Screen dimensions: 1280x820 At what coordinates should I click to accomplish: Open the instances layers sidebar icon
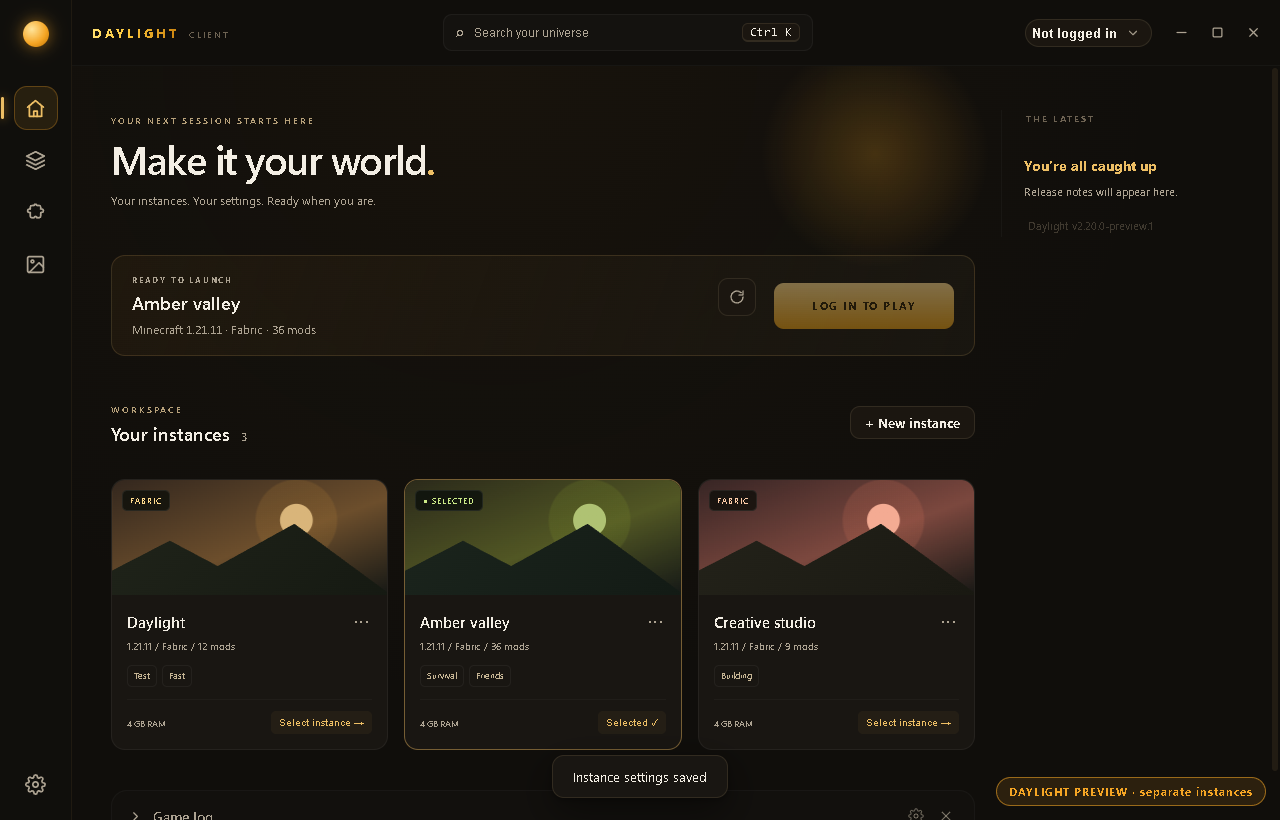(x=36, y=160)
